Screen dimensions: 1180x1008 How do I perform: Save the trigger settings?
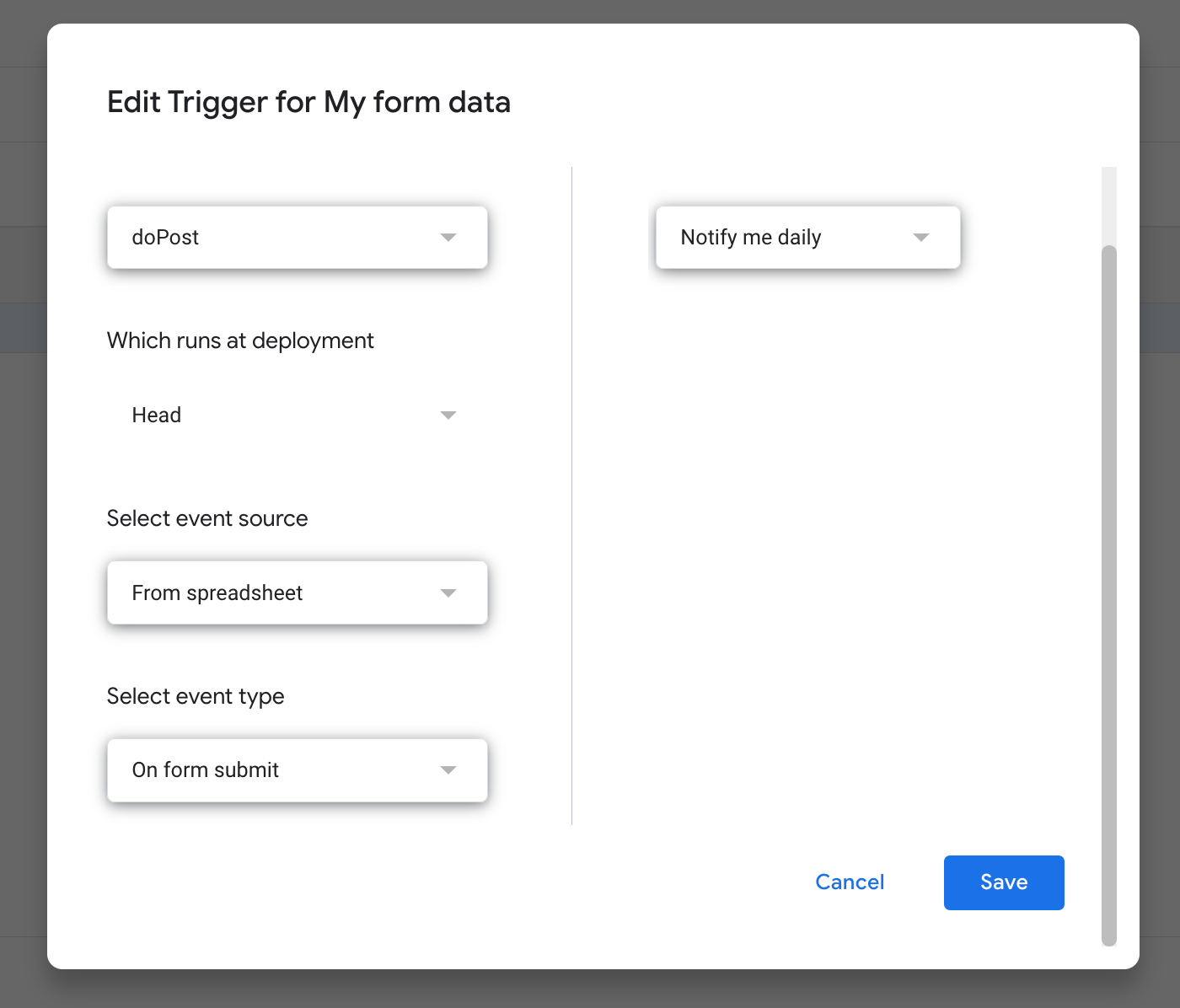point(1003,882)
